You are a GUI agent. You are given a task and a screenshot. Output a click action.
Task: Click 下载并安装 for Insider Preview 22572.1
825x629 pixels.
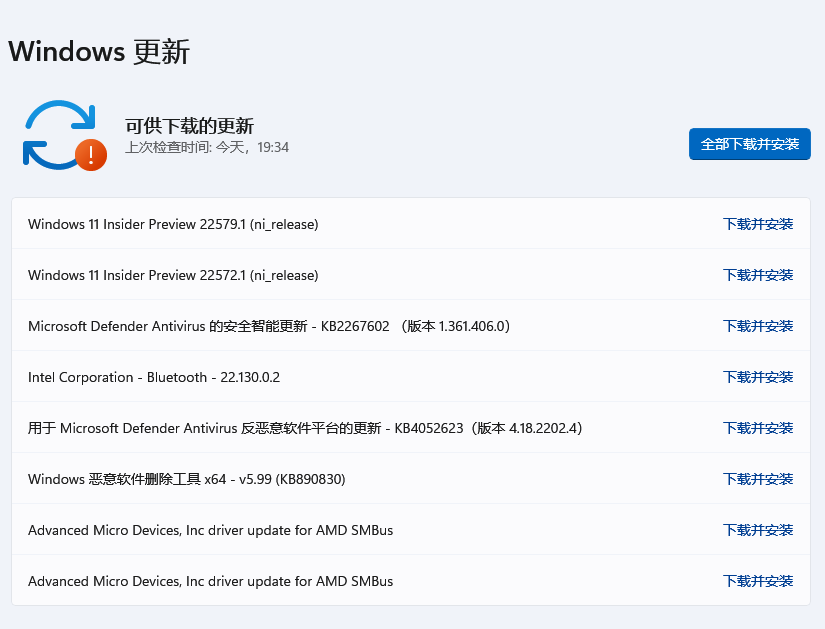coord(757,275)
